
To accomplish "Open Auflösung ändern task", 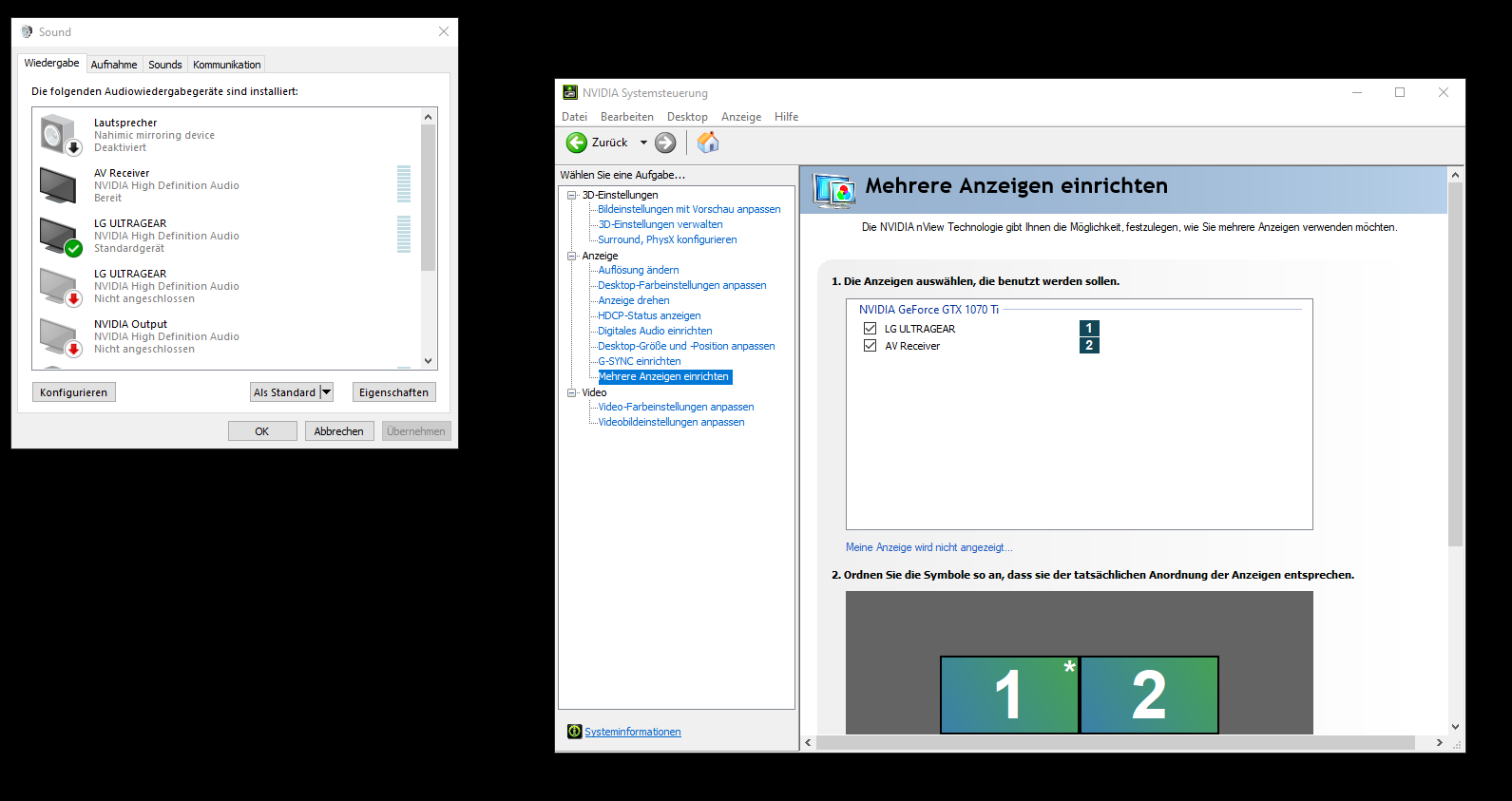I will click(639, 270).
